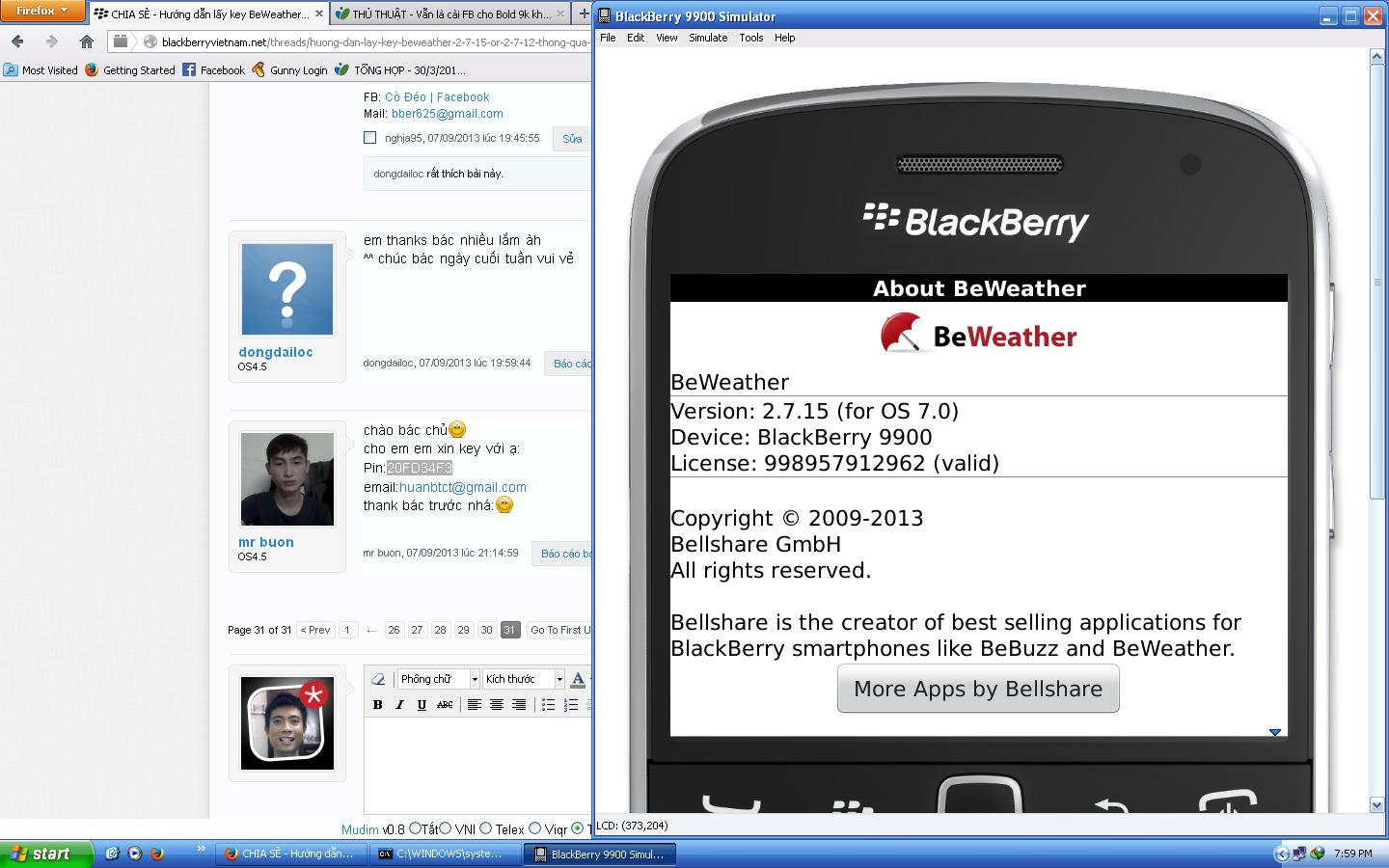
Task: Click inside the reply text area
Action: point(477,767)
